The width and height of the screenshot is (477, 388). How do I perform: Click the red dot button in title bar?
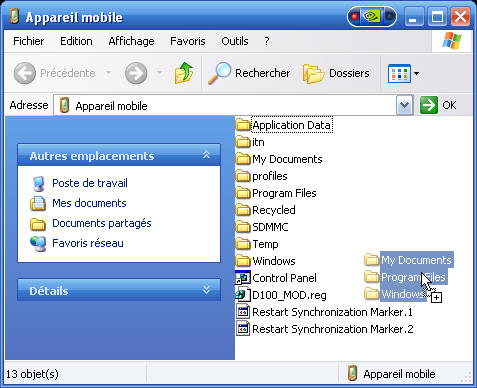click(355, 16)
